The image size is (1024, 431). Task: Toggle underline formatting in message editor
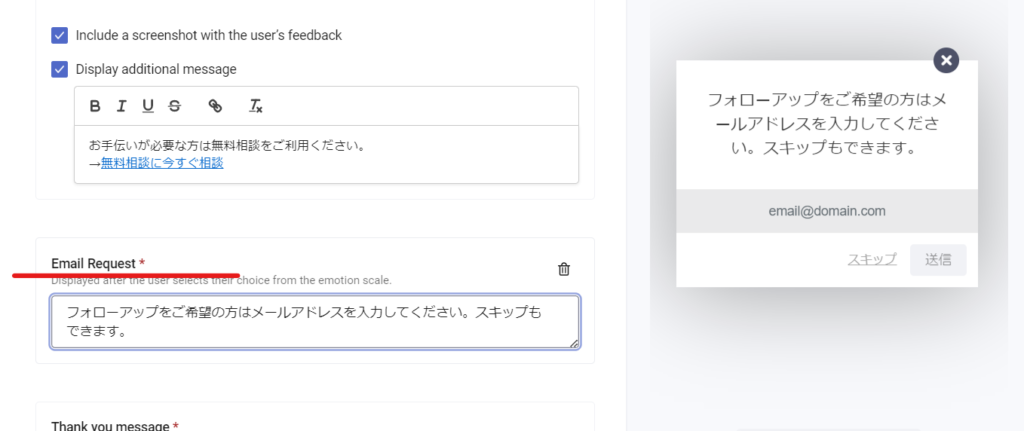[x=148, y=106]
